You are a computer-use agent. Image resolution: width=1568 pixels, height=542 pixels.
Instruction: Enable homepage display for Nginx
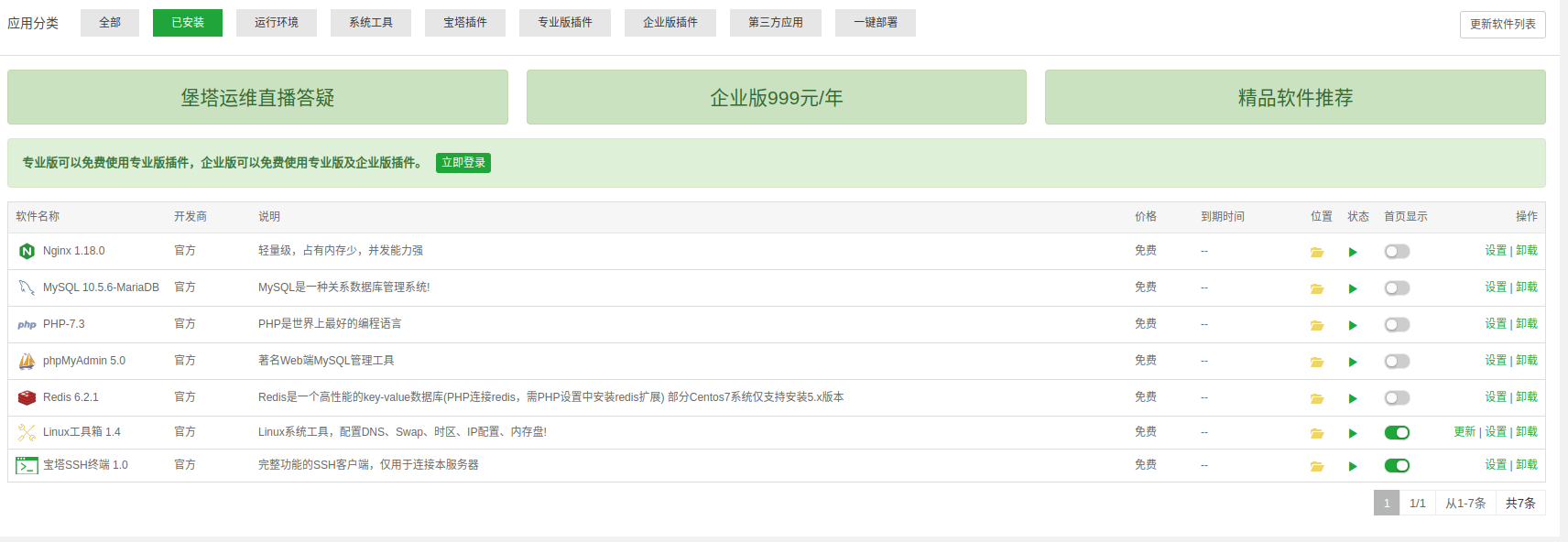pos(1397,251)
